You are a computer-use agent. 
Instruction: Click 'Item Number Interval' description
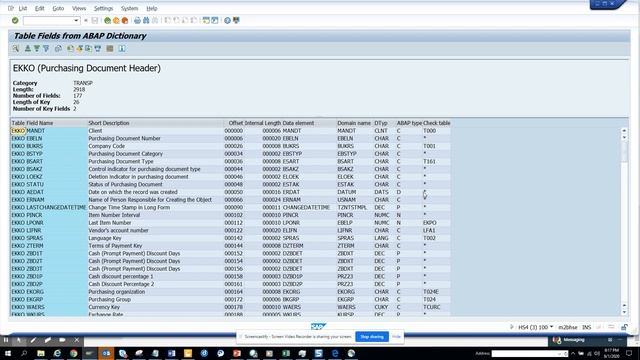click(x=114, y=215)
